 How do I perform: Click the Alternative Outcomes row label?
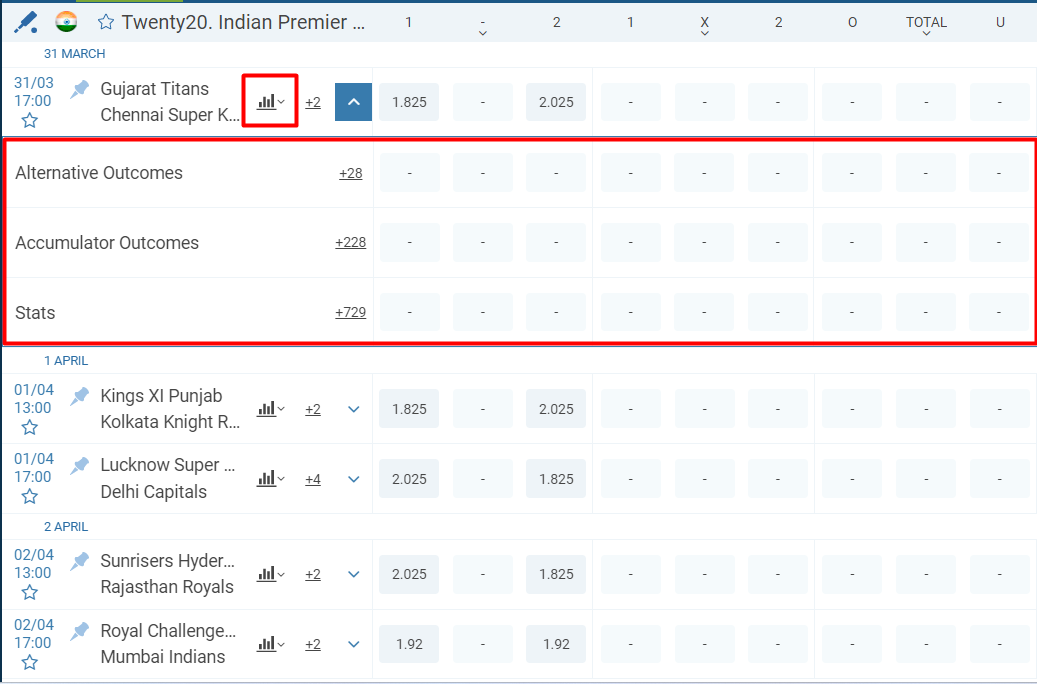coord(99,173)
